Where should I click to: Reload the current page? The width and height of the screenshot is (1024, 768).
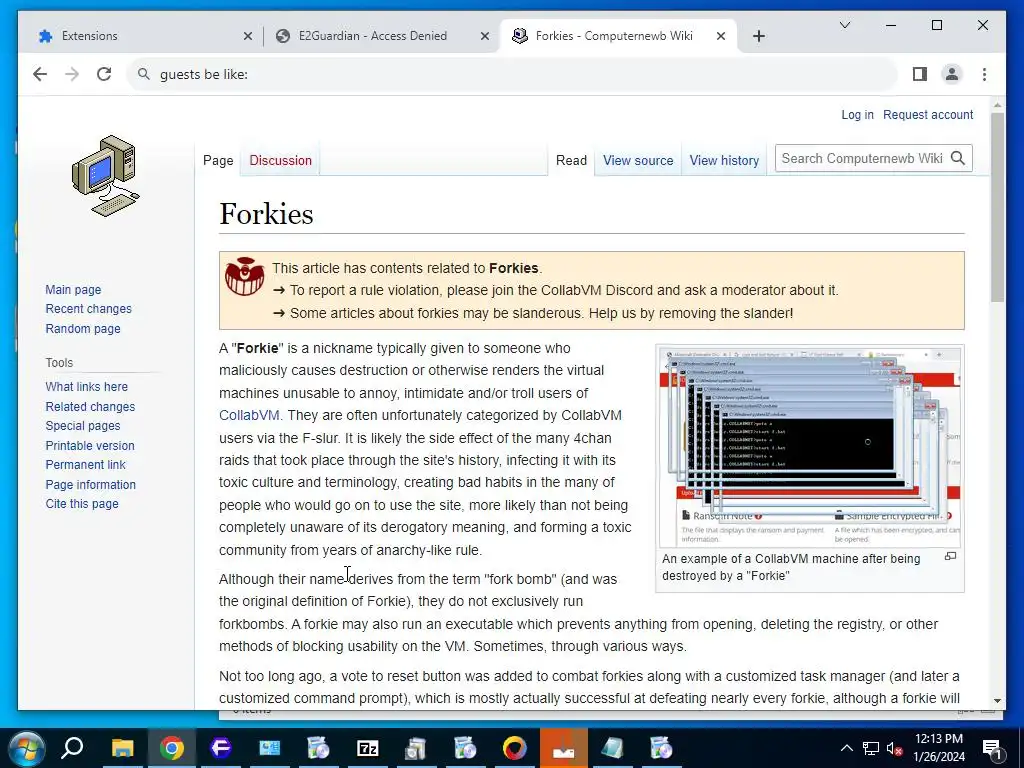point(104,74)
